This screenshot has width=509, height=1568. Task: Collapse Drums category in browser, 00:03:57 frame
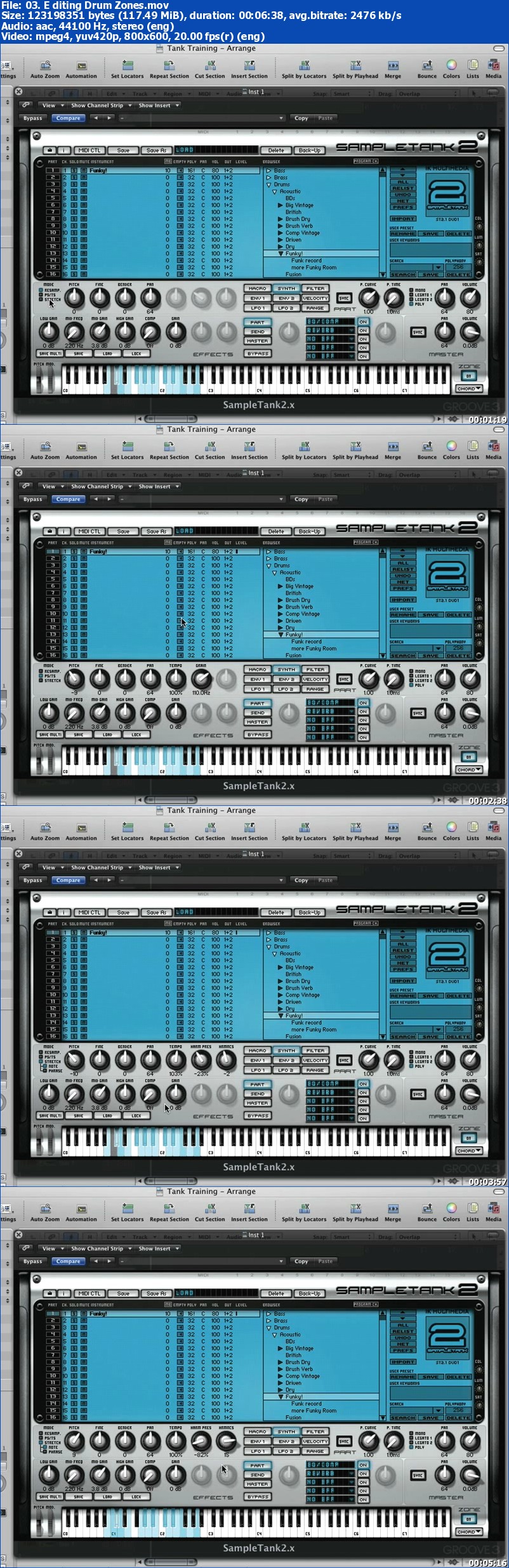tap(268, 947)
